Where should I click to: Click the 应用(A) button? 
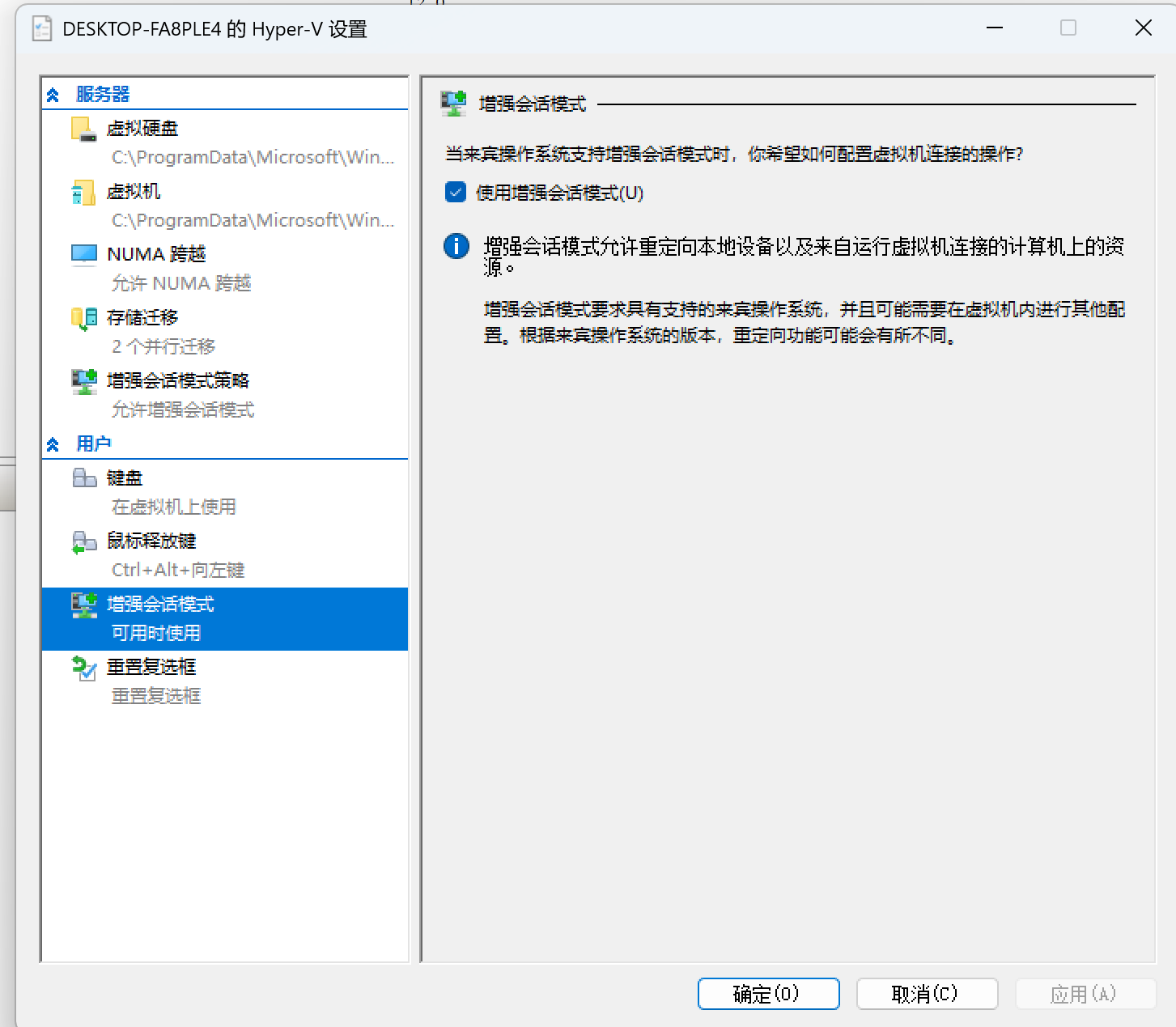1085,994
